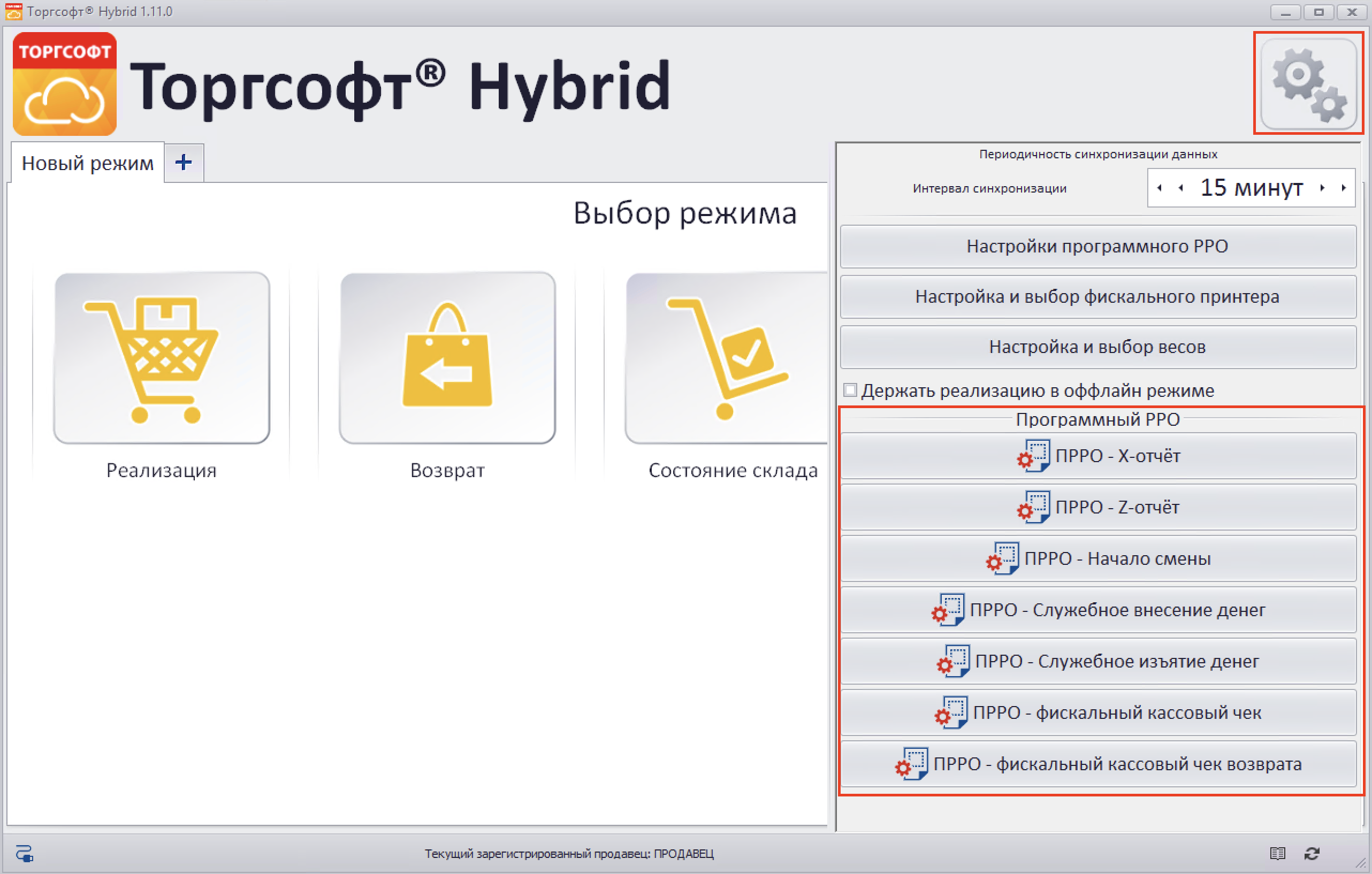Click ПРРО - фискальный кассовый чек

1098,712
